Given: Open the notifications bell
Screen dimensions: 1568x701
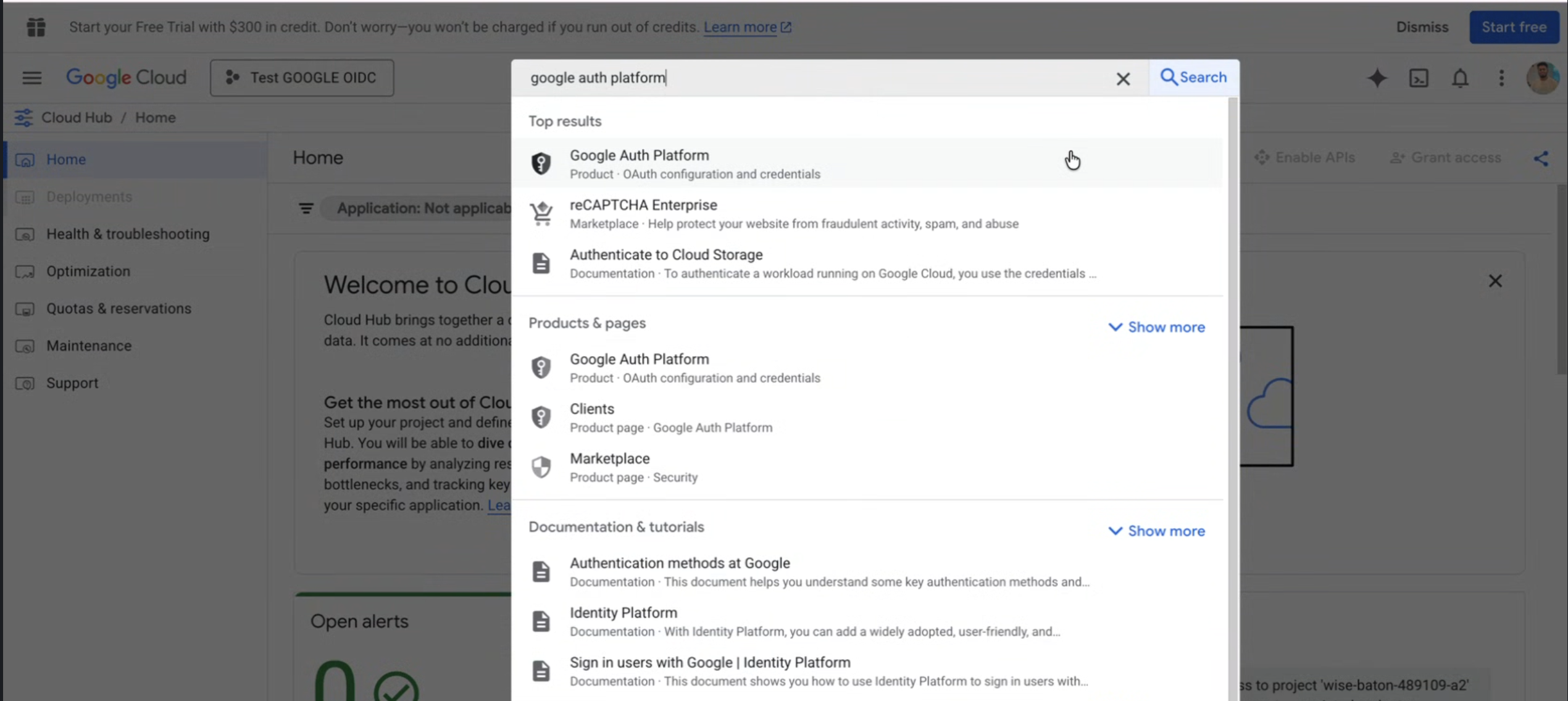Looking at the screenshot, I should (x=1459, y=78).
